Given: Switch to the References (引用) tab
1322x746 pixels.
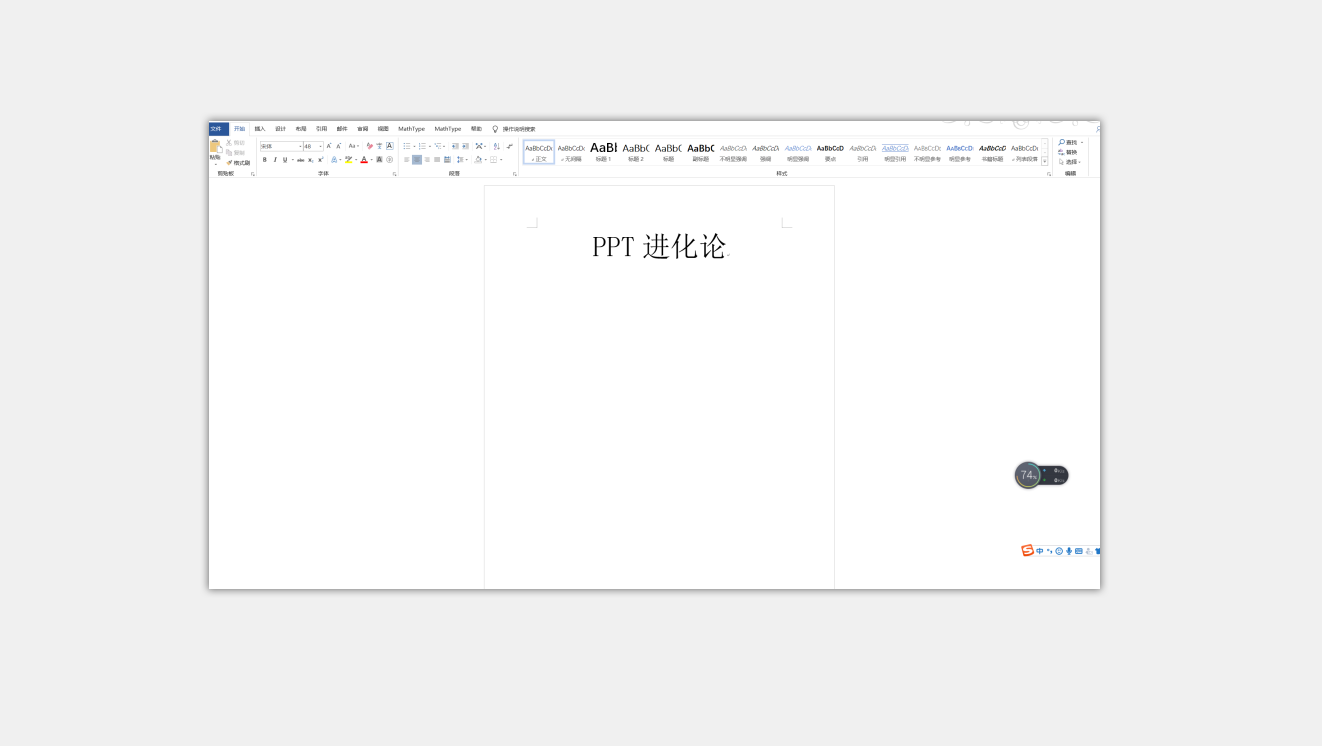Looking at the screenshot, I should tap(321, 129).
